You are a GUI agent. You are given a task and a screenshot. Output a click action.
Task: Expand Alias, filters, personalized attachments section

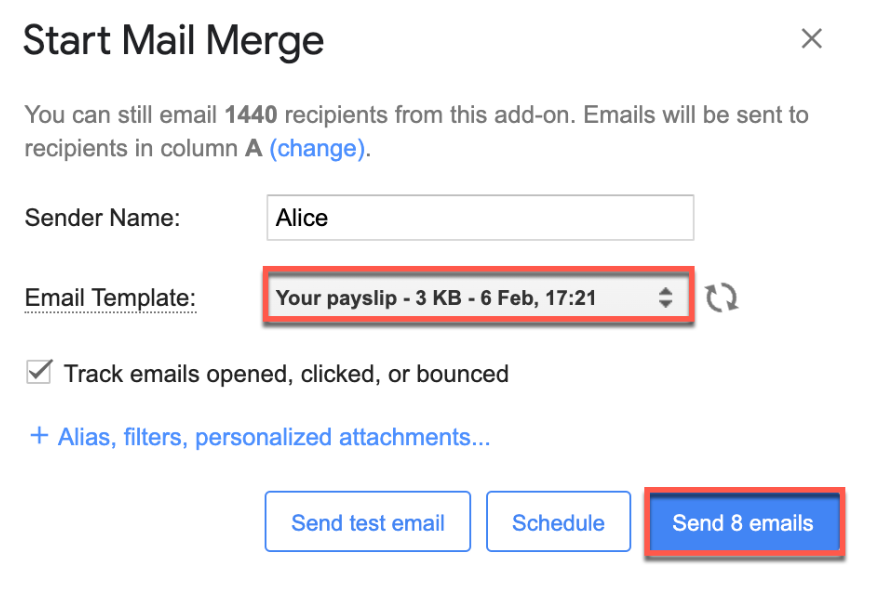pyautogui.click(x=256, y=436)
